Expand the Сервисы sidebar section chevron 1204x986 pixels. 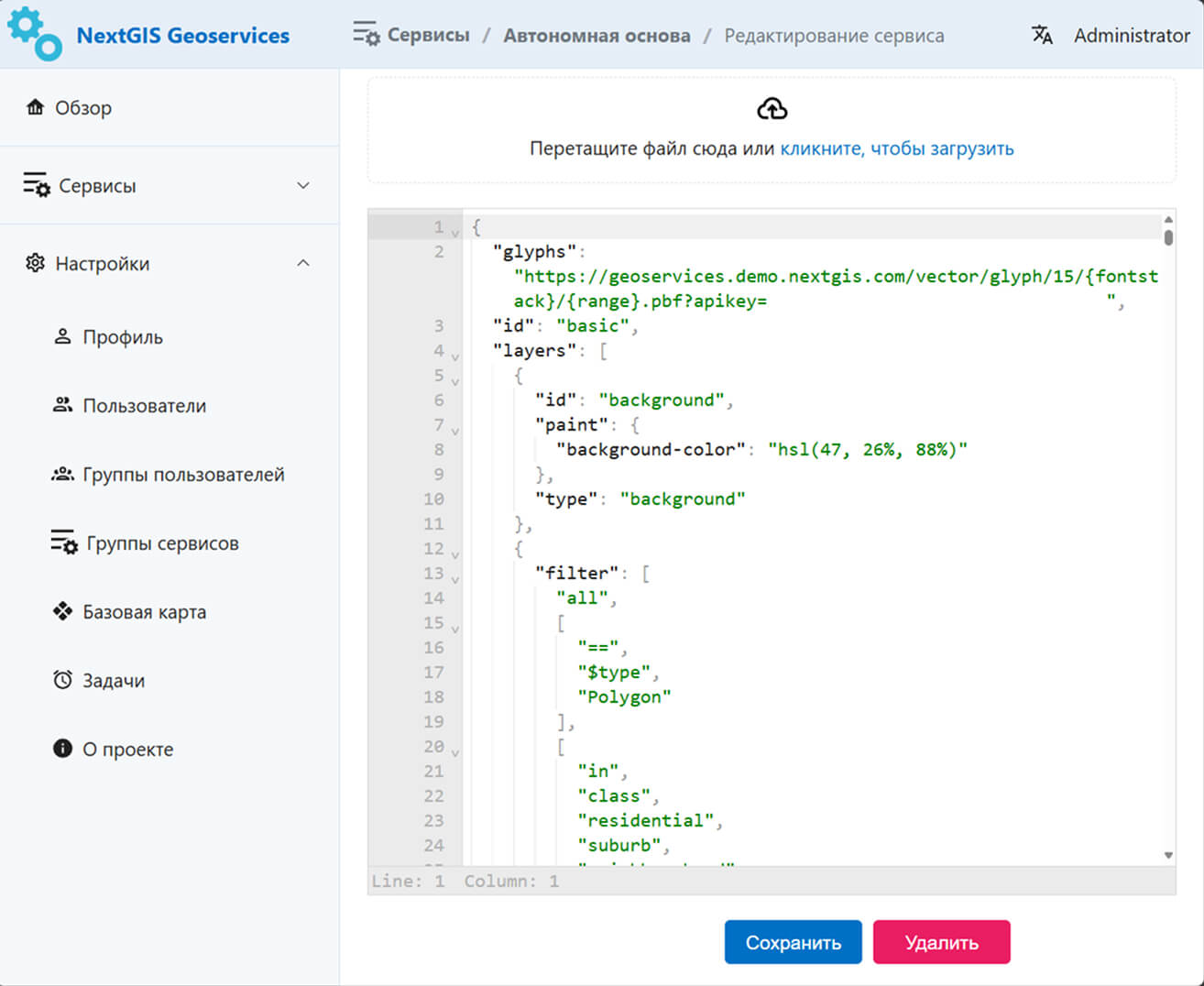point(303,185)
